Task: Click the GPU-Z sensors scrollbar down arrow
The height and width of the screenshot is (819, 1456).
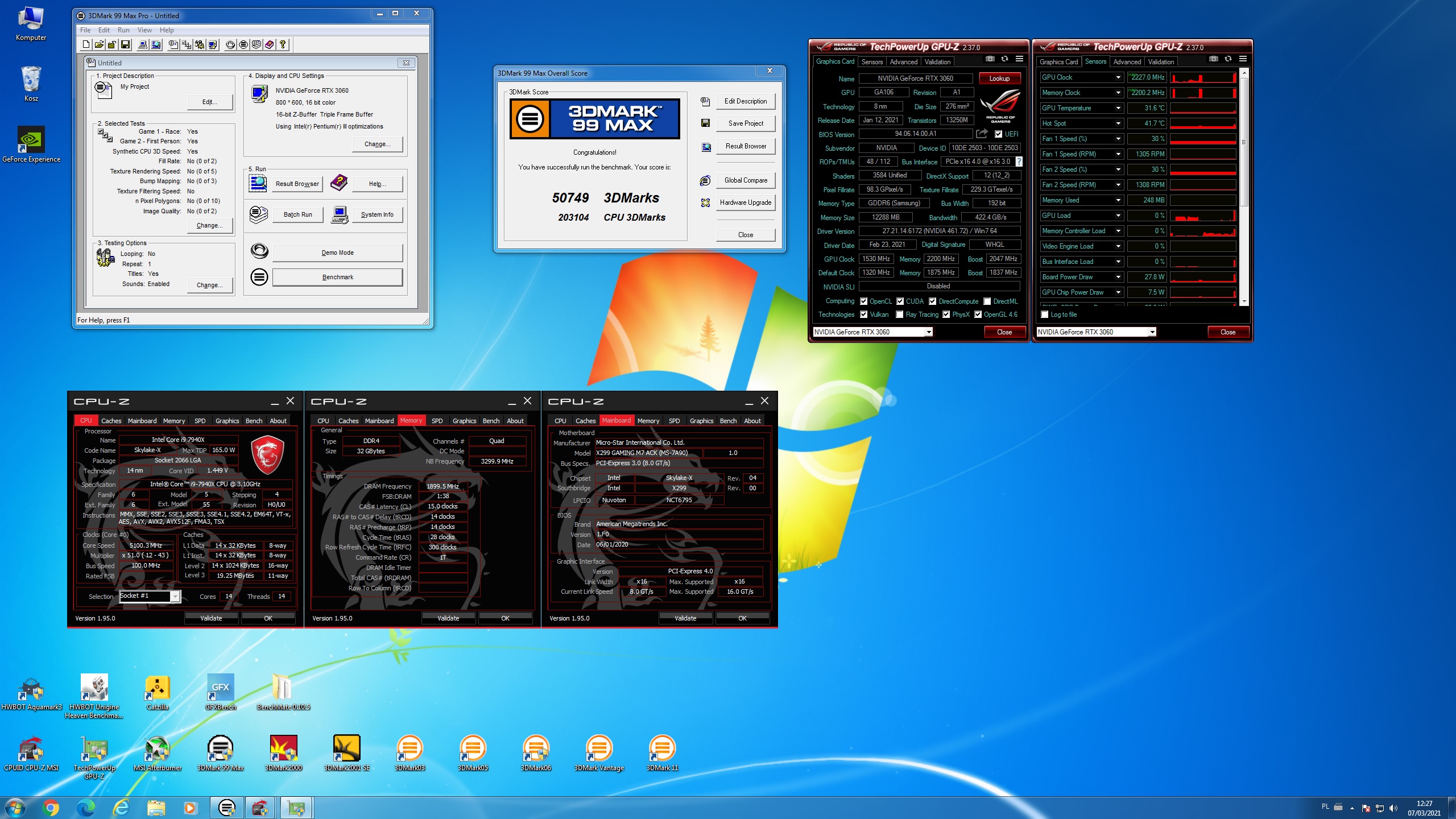Action: 1244,301
